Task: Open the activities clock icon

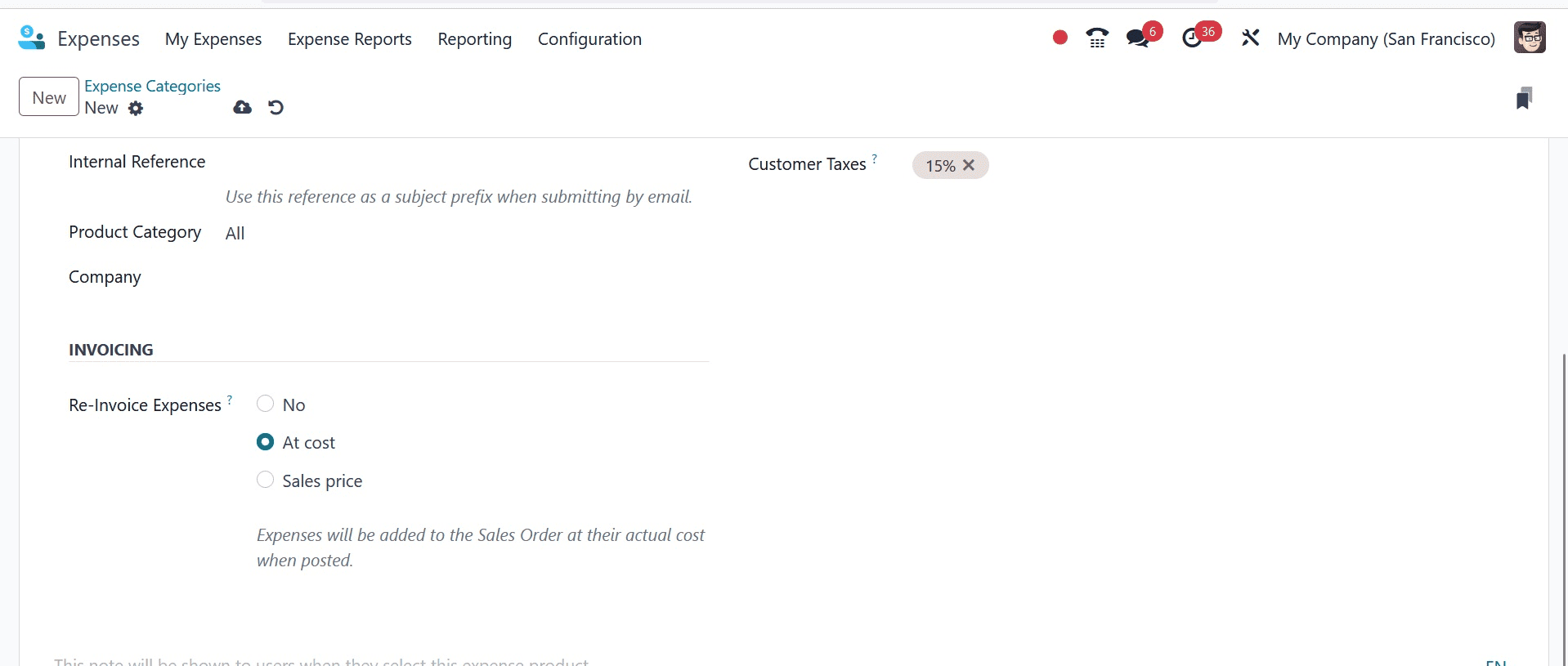Action: click(1192, 38)
